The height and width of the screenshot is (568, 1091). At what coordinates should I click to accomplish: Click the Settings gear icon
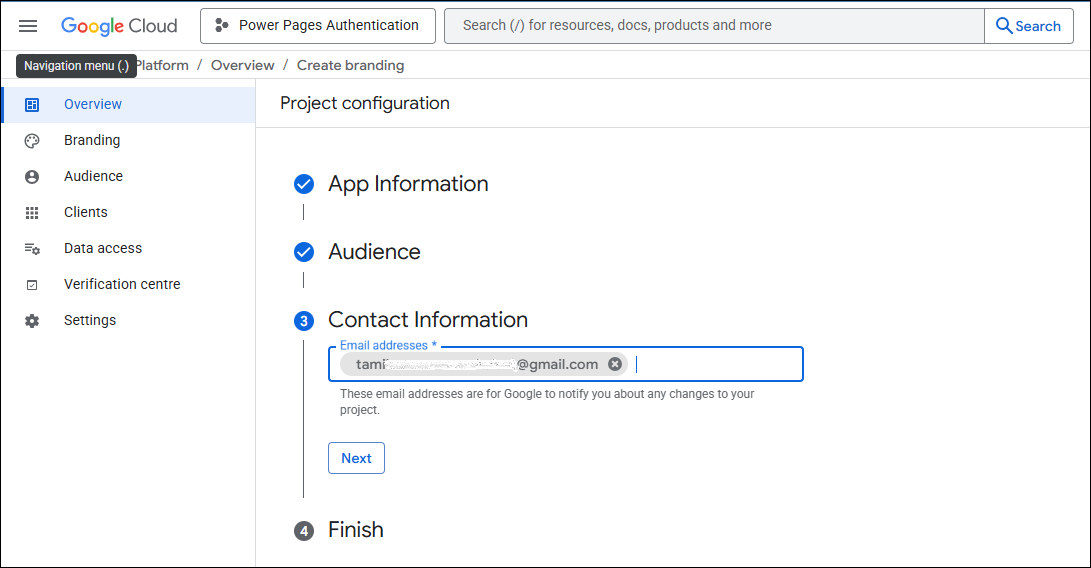click(32, 321)
